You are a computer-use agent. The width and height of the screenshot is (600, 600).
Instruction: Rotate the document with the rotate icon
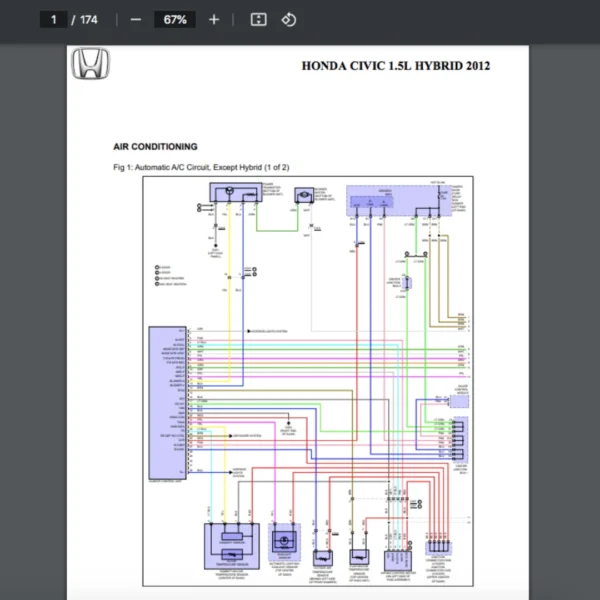(288, 20)
